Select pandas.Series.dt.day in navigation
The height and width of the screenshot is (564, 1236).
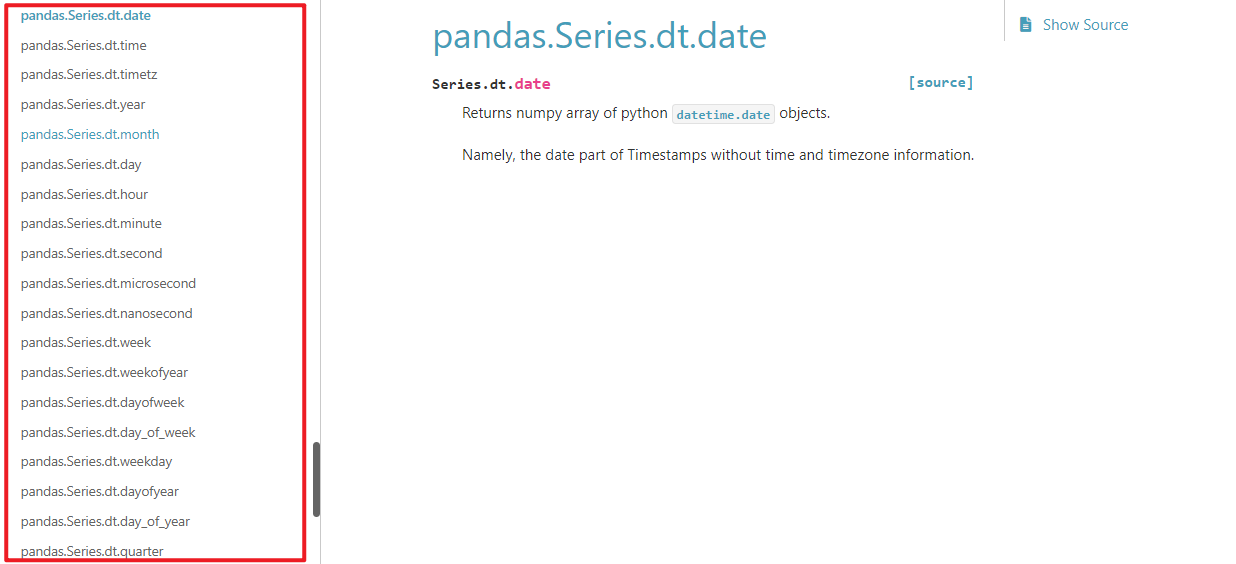coord(81,164)
